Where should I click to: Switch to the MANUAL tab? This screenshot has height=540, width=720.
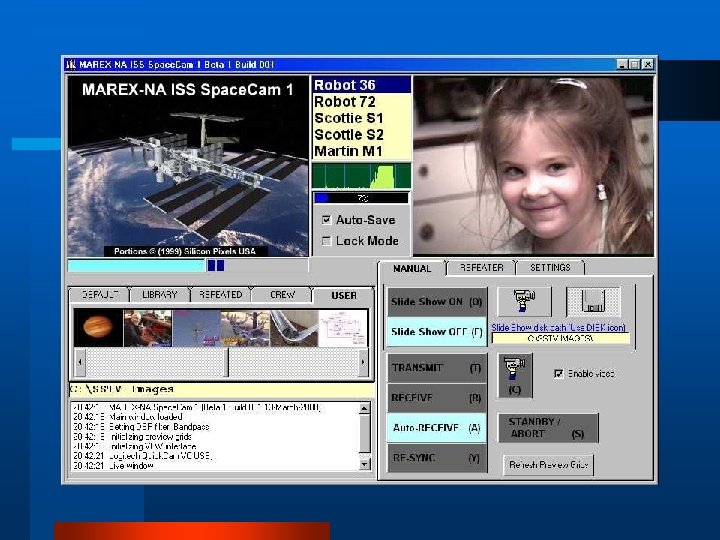[412, 268]
